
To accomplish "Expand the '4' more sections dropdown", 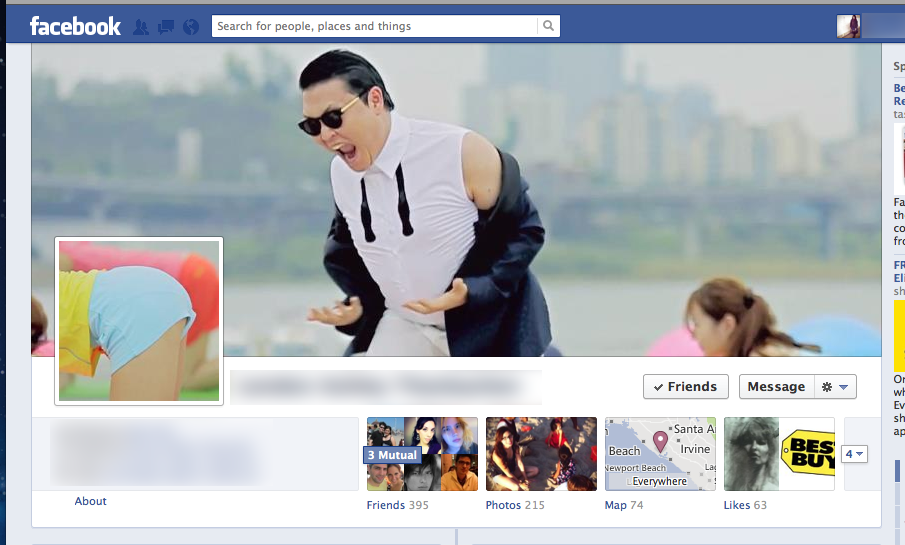I will 854,454.
